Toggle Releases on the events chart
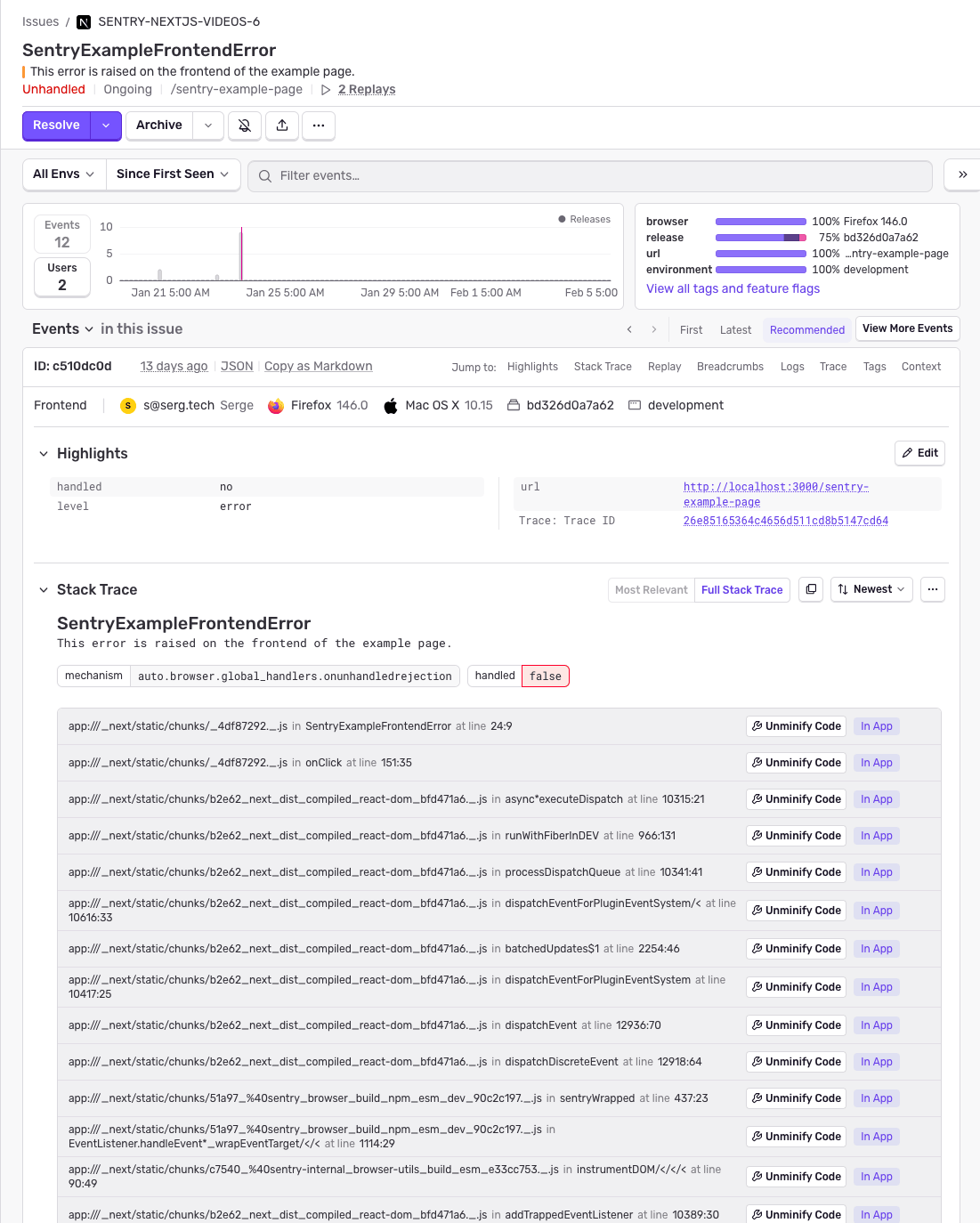The height and width of the screenshot is (1223, 980). pos(584,219)
